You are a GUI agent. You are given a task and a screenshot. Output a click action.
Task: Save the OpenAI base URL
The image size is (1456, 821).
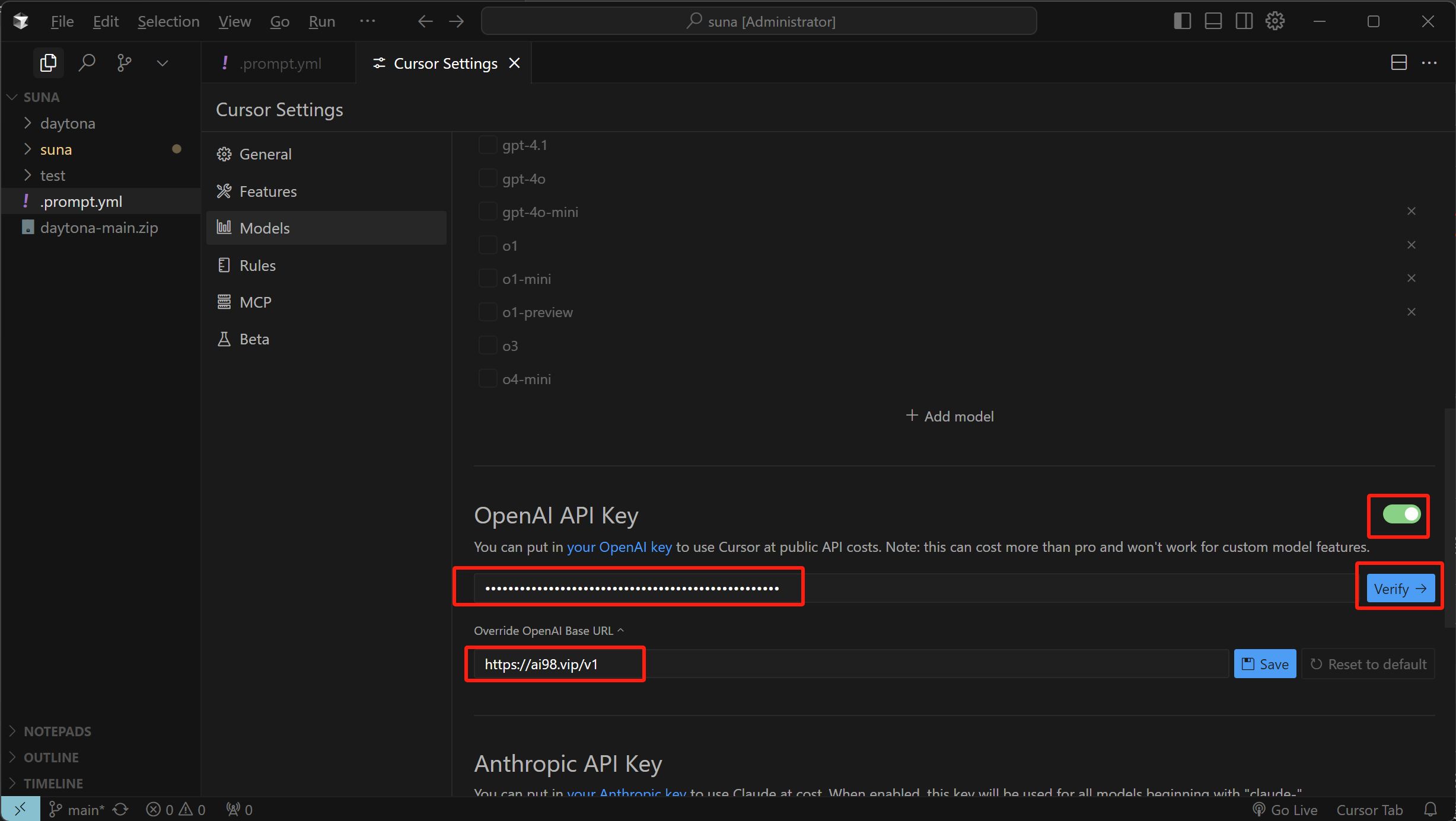(x=1265, y=664)
